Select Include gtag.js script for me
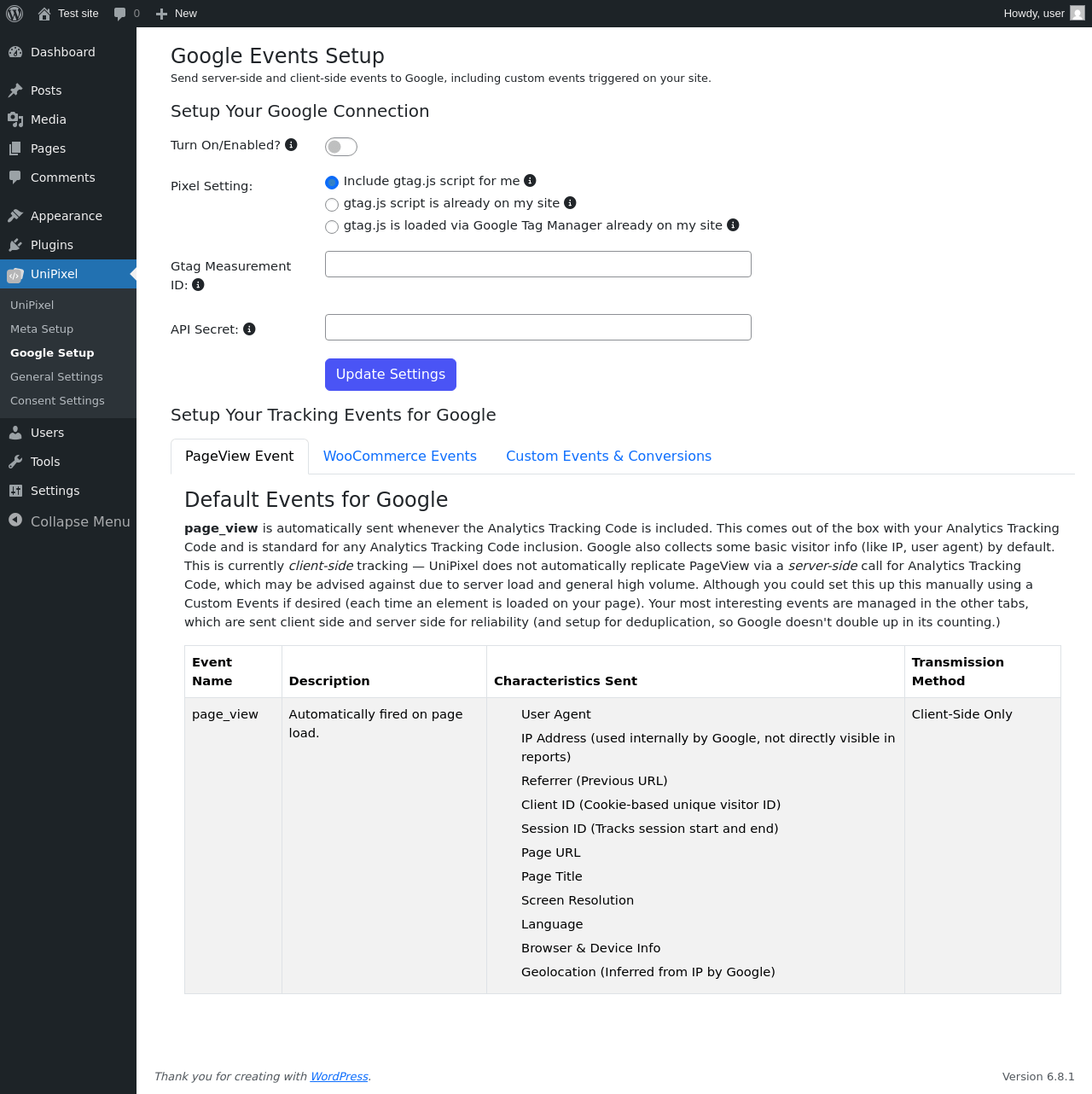 point(332,183)
